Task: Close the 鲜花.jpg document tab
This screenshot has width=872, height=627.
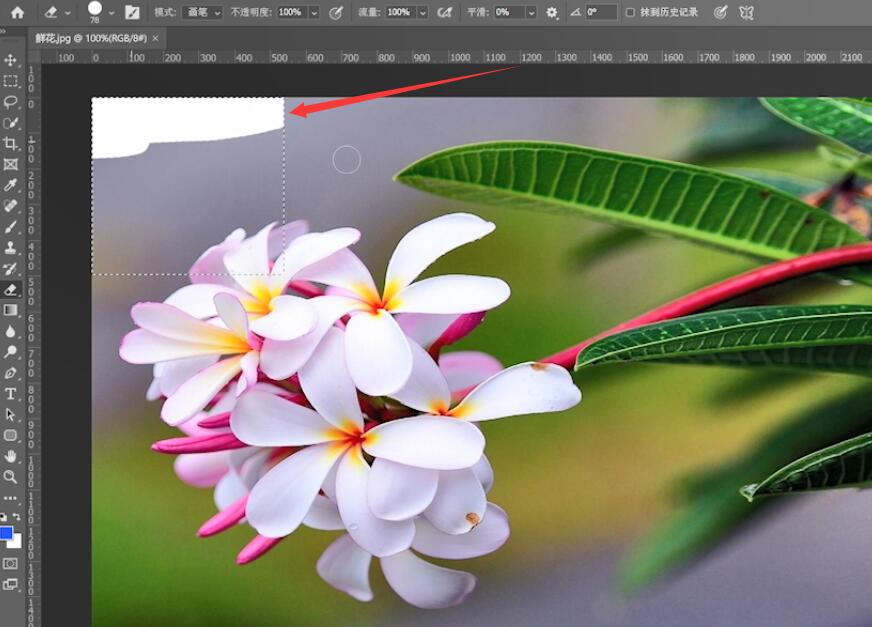Action: 155,38
